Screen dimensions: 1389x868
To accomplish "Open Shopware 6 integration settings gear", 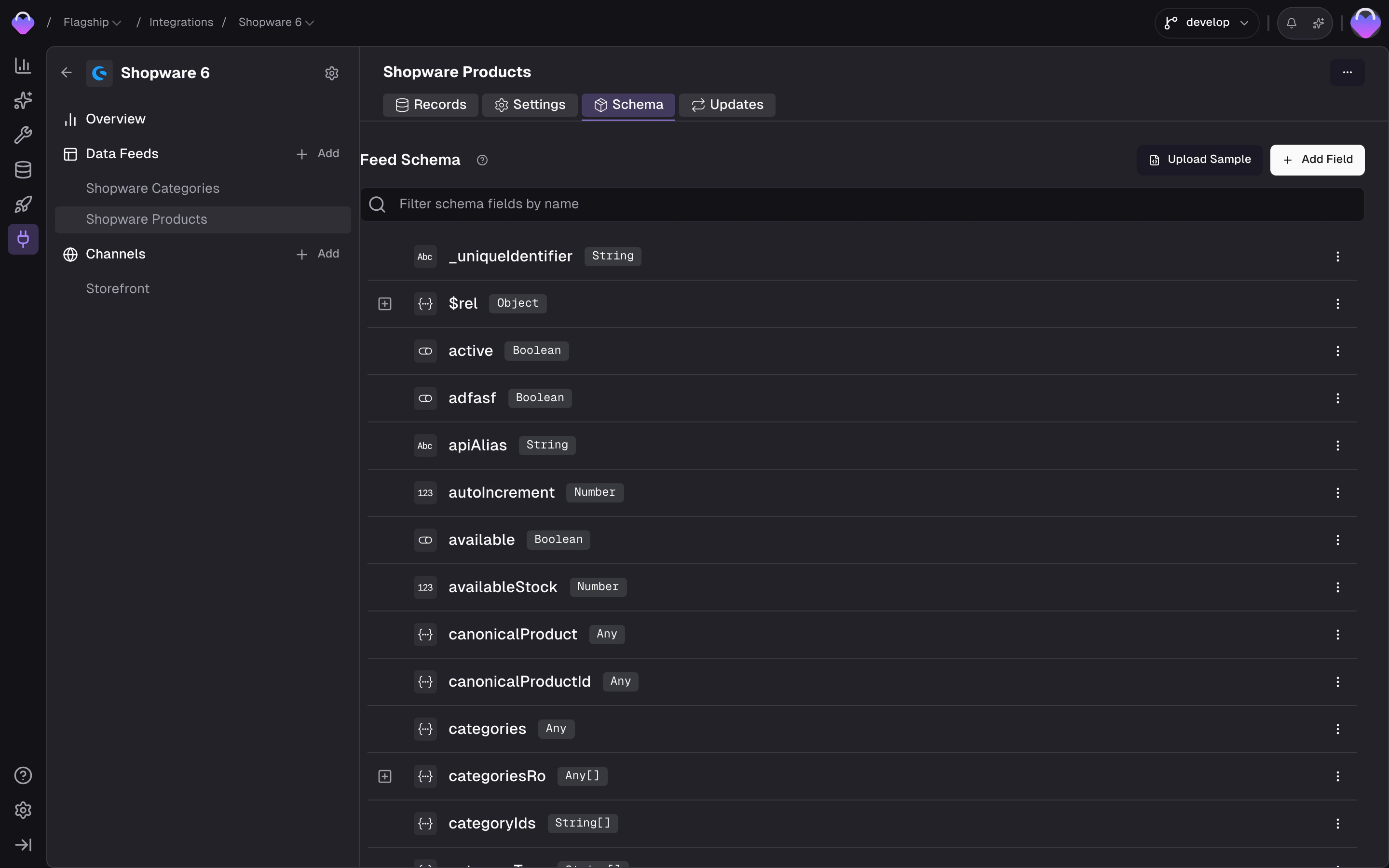I will (332, 73).
